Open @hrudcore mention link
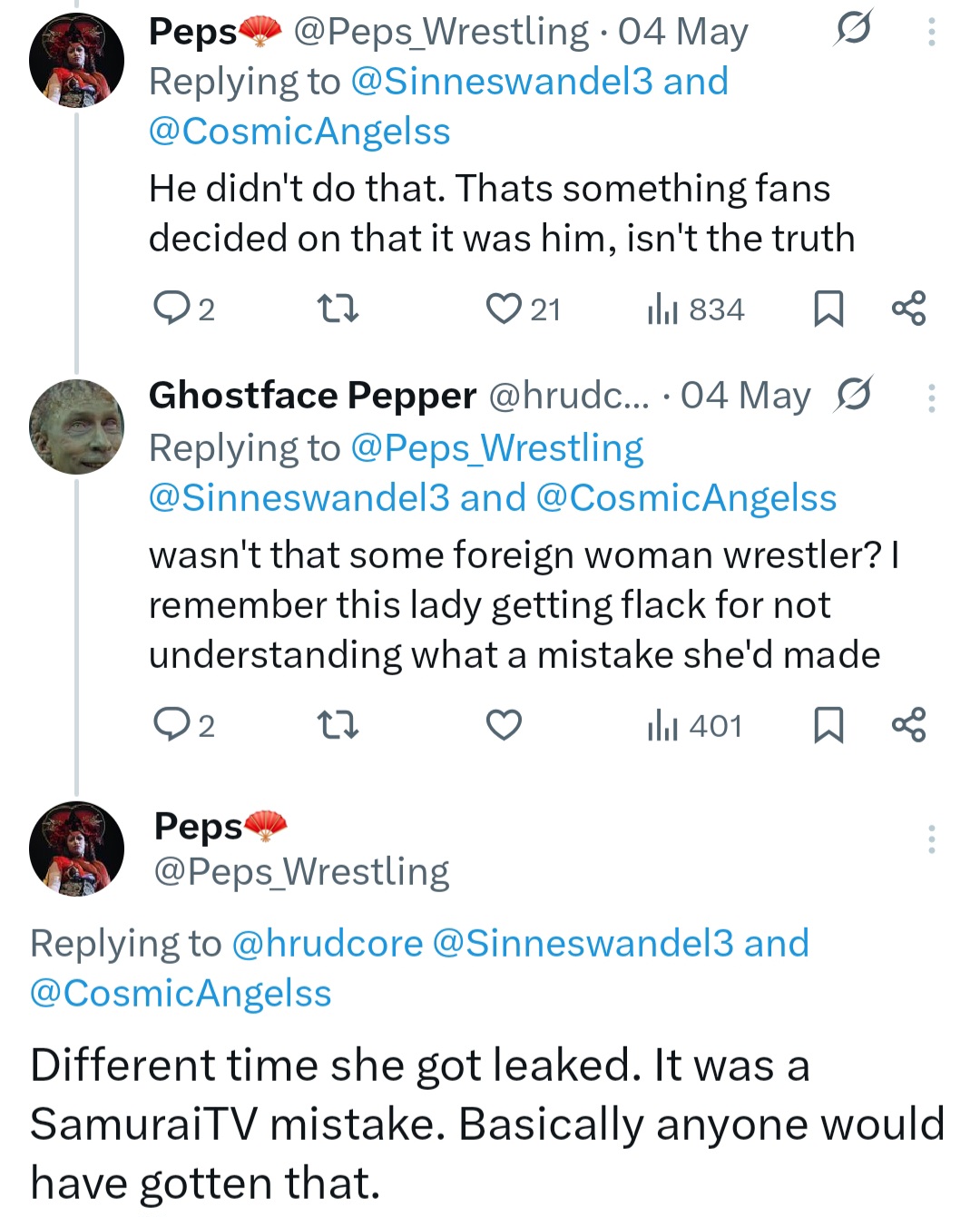 (327, 943)
